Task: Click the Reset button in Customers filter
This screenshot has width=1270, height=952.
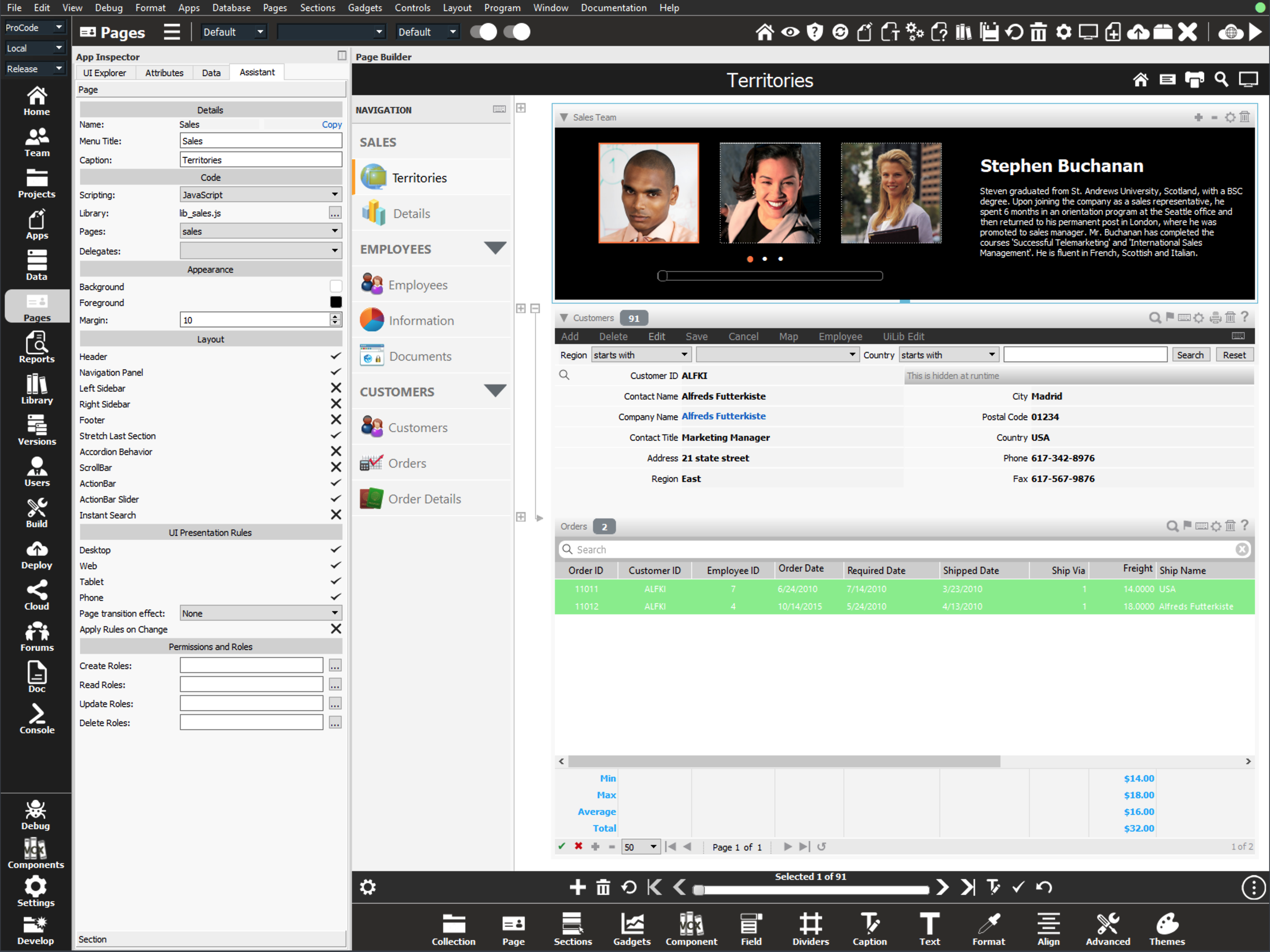Action: tap(1234, 355)
